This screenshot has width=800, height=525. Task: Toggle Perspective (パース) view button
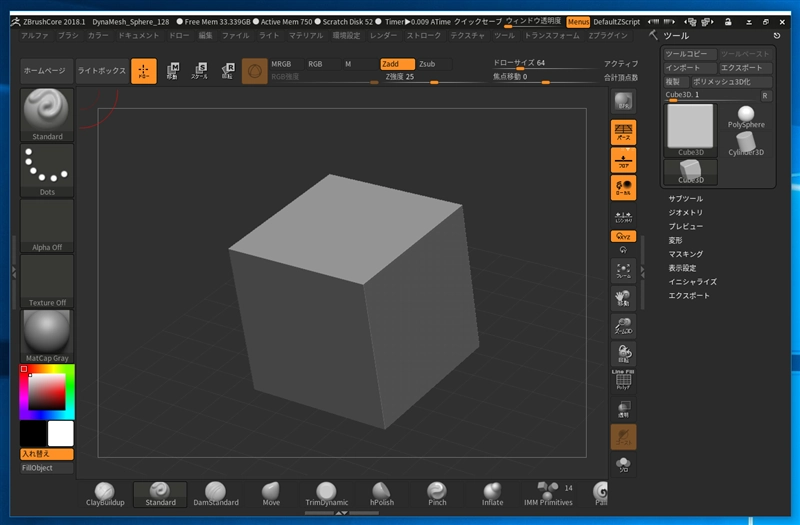click(623, 132)
